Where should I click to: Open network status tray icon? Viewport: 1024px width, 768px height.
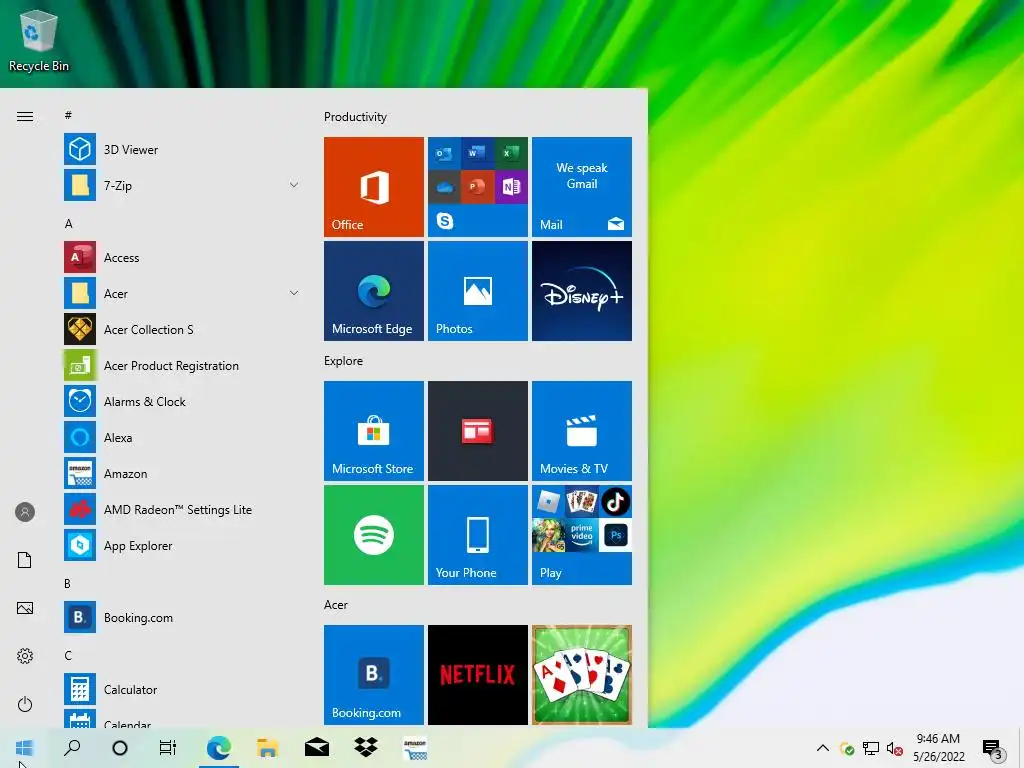(871, 748)
